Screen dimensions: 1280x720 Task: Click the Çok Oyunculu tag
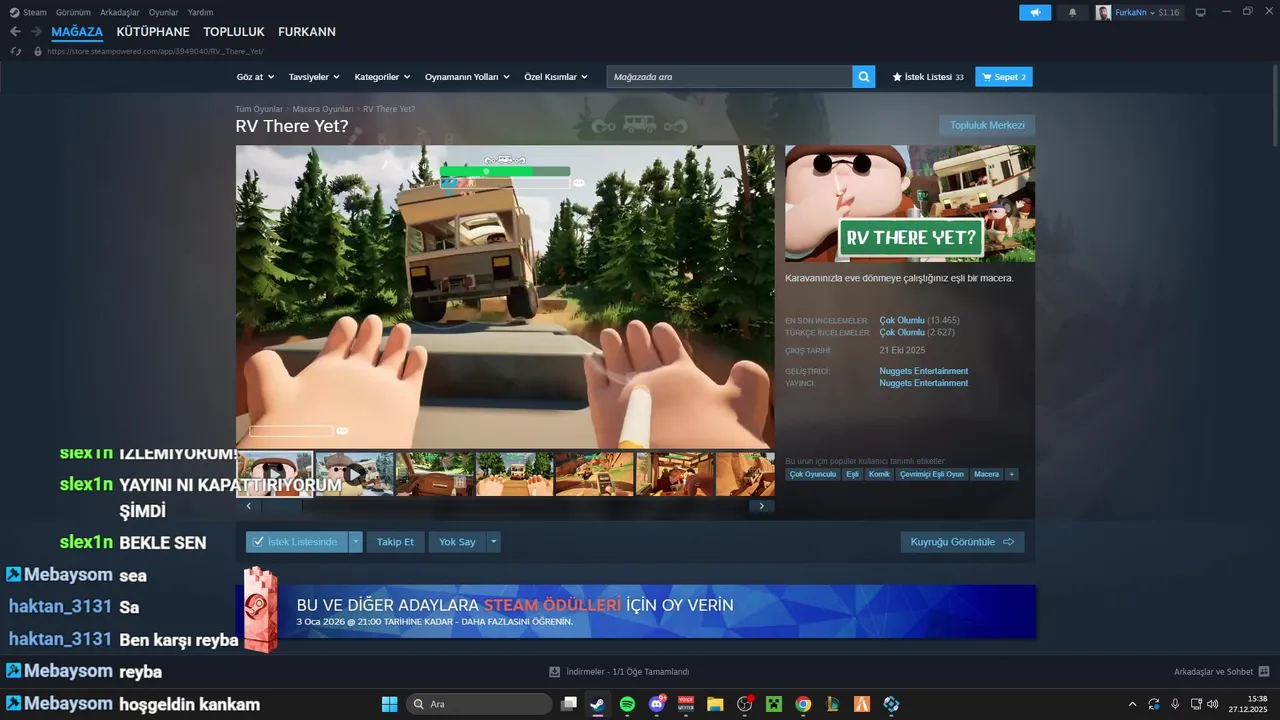pos(813,474)
